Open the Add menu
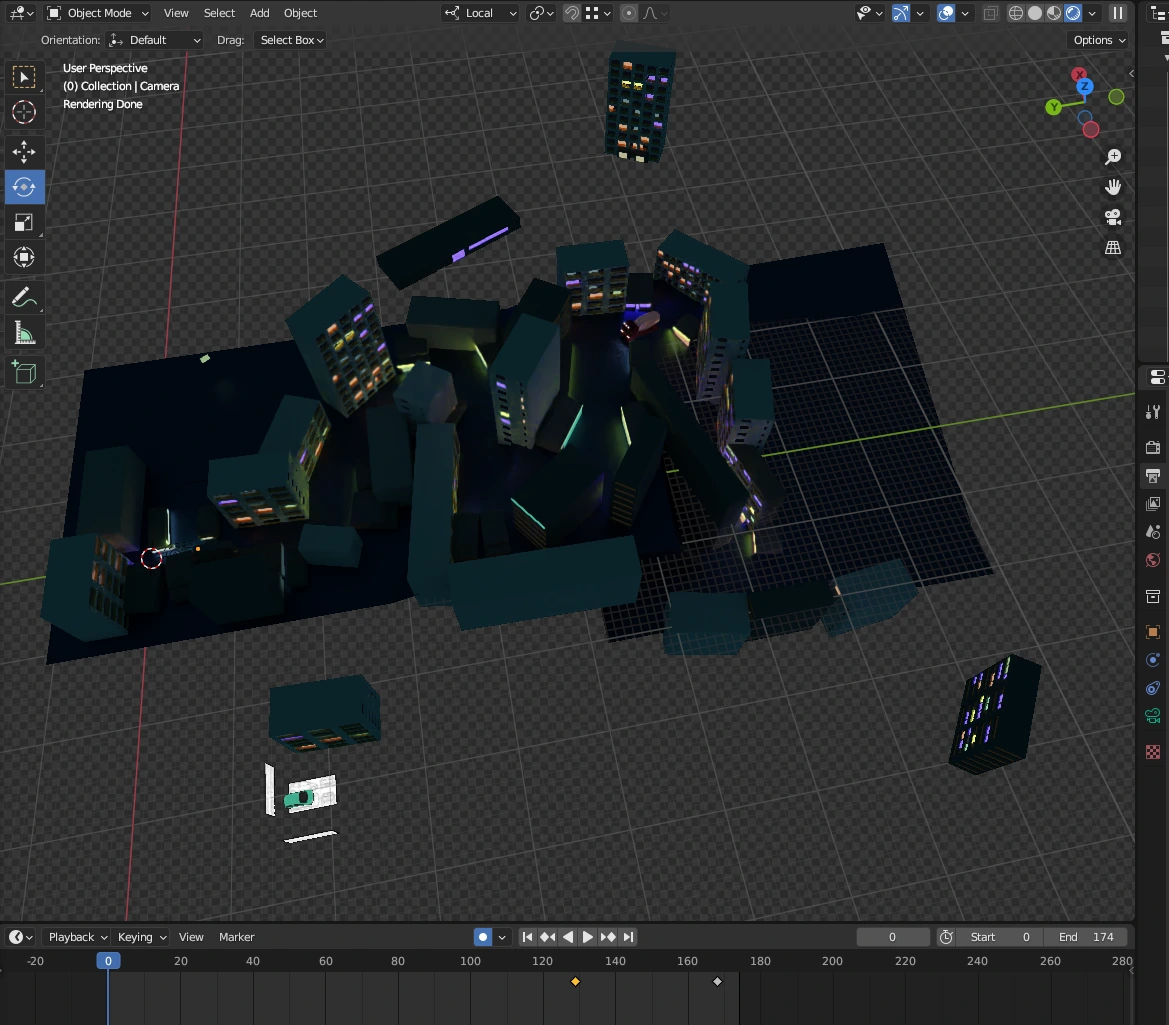The height and width of the screenshot is (1025, 1169). click(x=259, y=13)
